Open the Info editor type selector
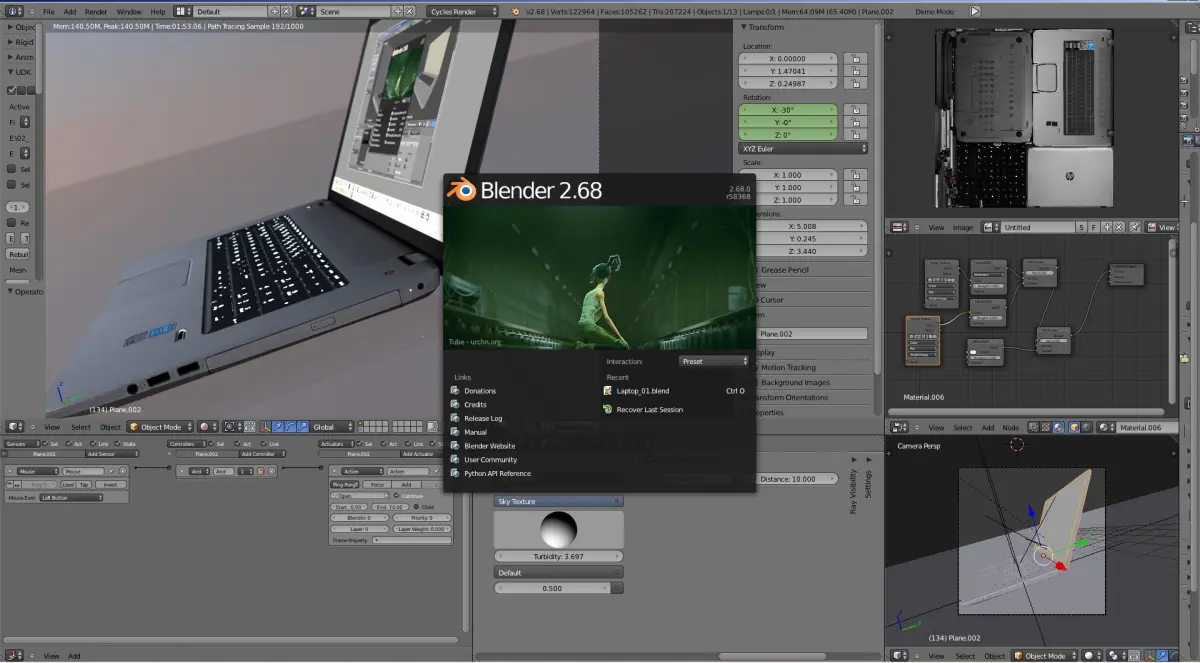The height and width of the screenshot is (663, 1200). (x=14, y=11)
